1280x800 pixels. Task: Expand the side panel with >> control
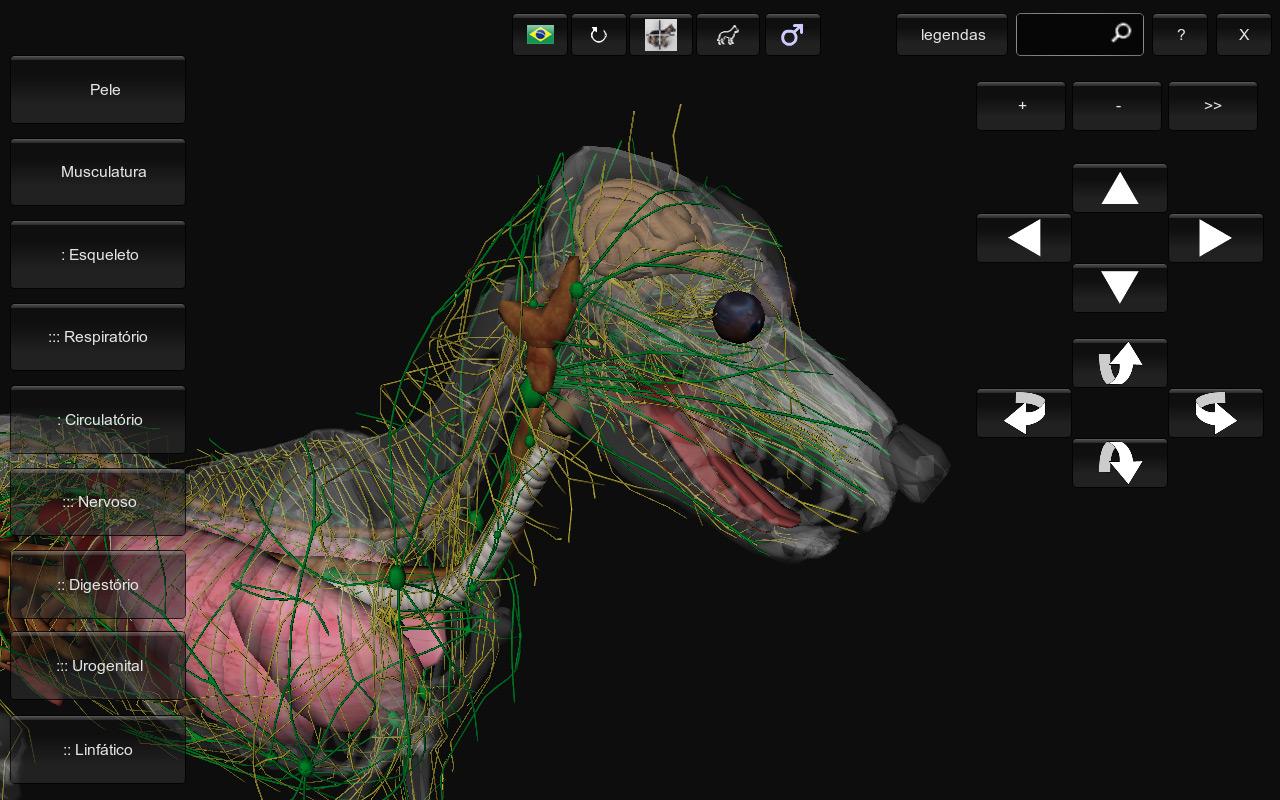coord(1212,105)
